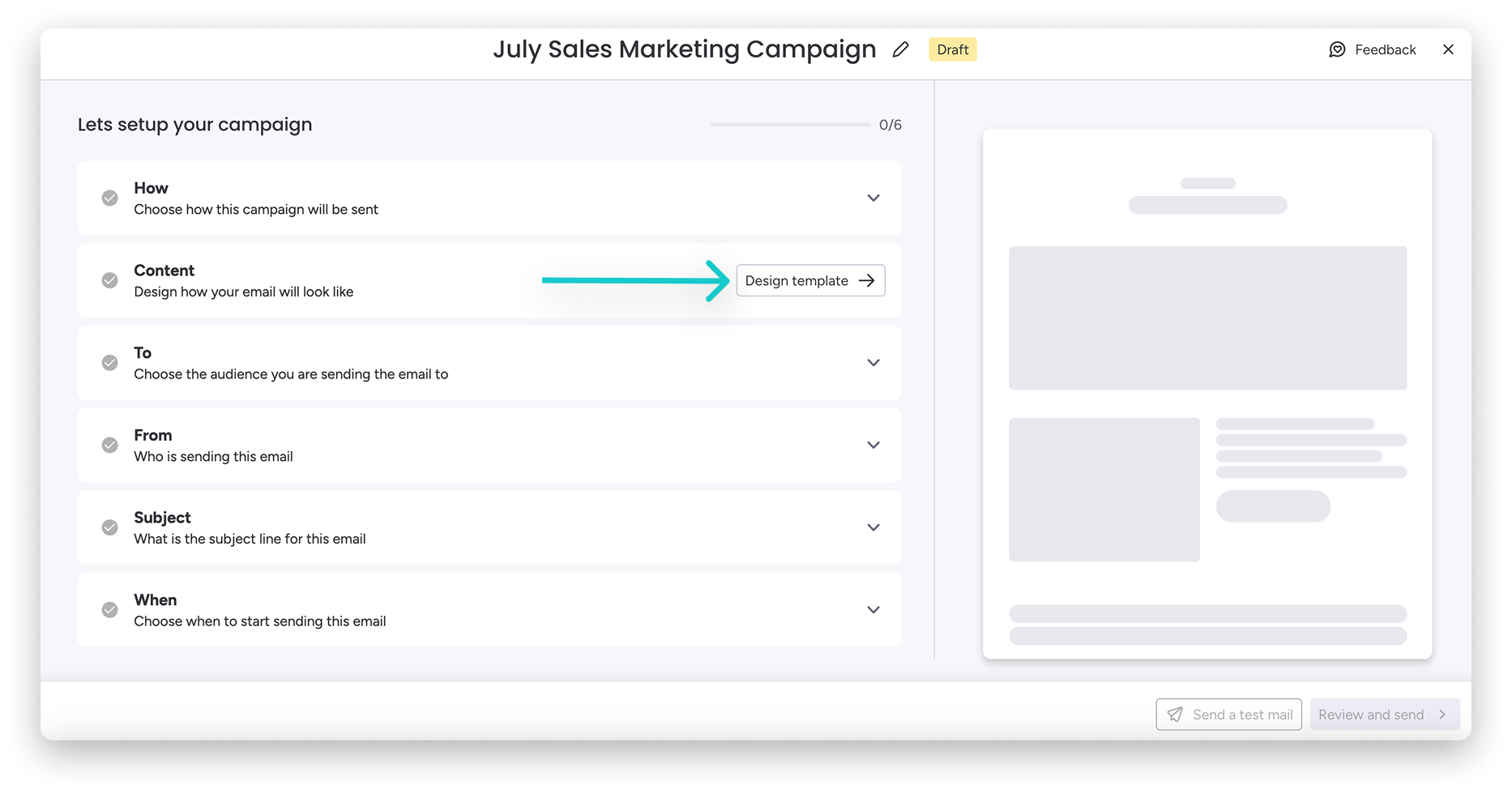Expand the From sender section chevron
The width and height of the screenshot is (1512, 793).
point(873,445)
